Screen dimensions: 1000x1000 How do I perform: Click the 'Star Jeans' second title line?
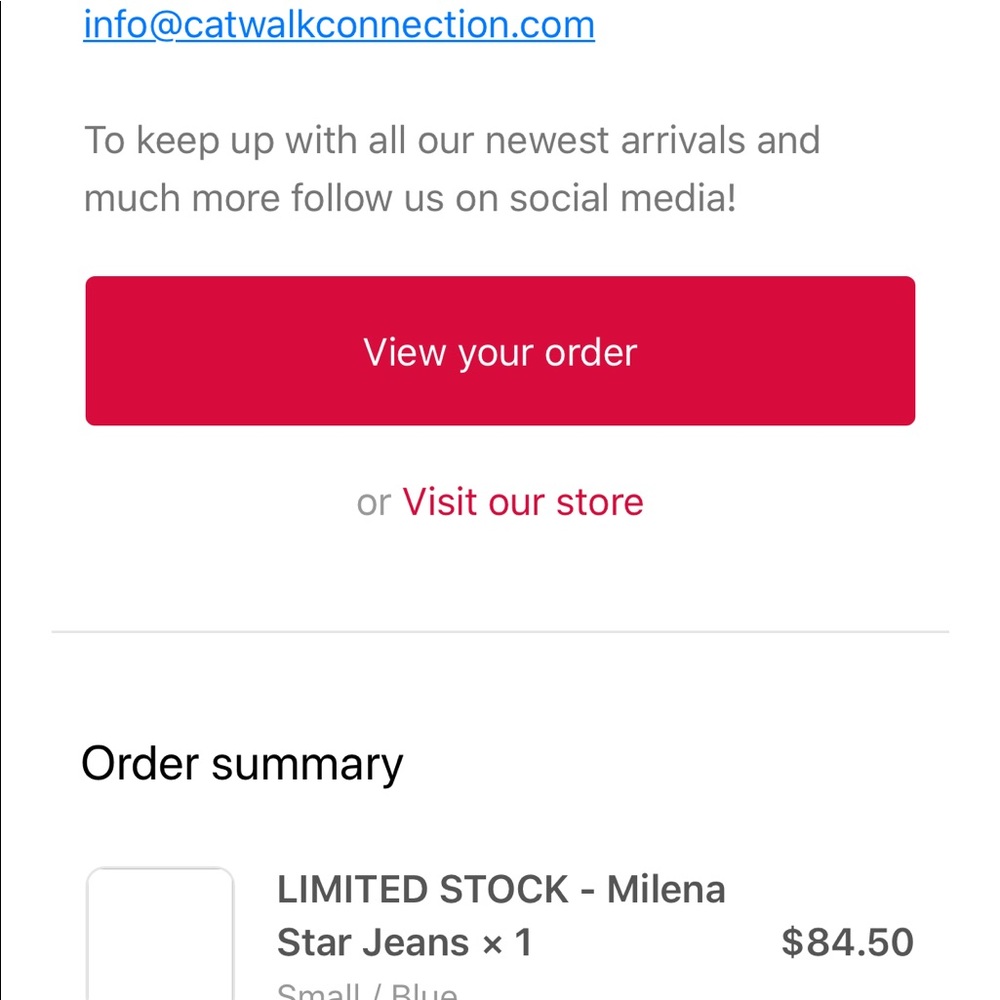373,943
